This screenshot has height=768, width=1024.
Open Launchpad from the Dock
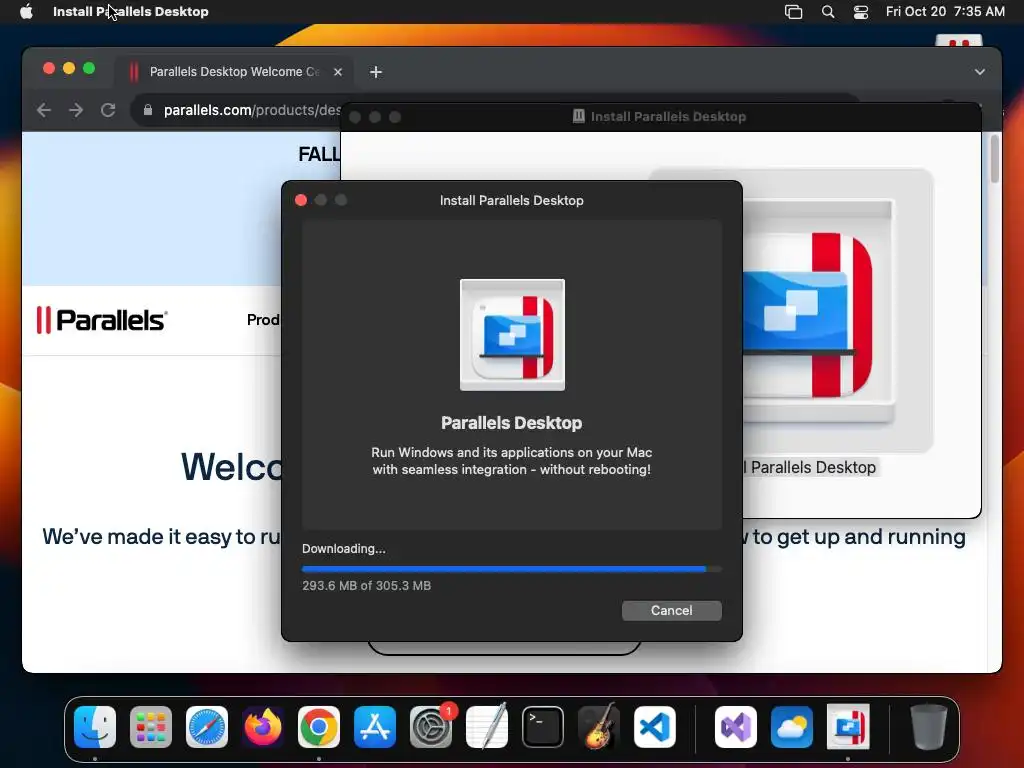click(x=151, y=727)
